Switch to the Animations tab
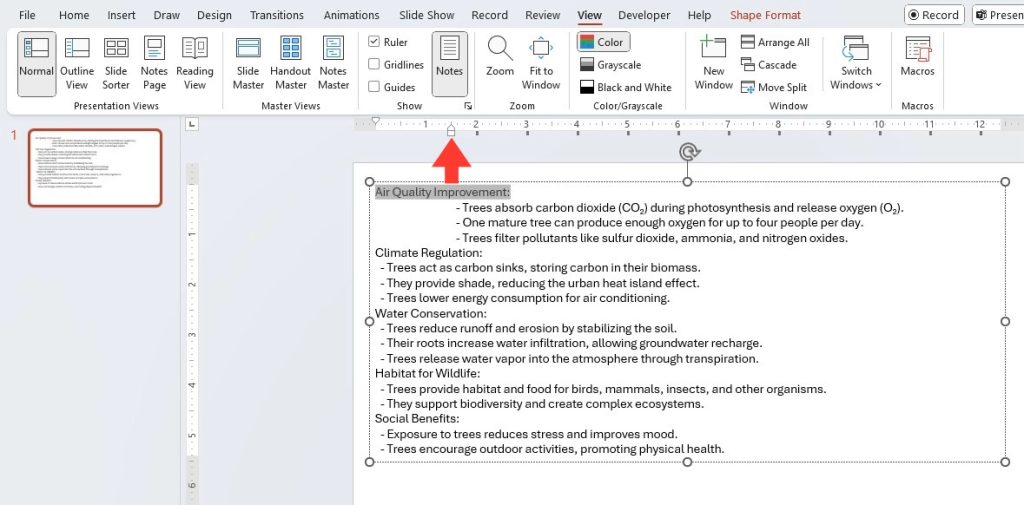1024x505 pixels. point(351,15)
